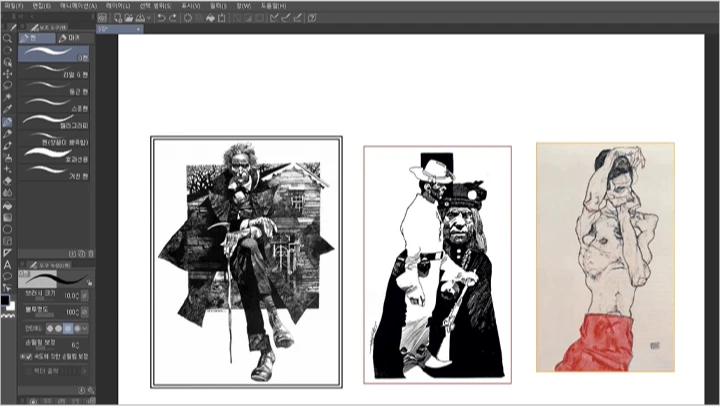
Task: Select the Text tool
Action: (x=7, y=265)
